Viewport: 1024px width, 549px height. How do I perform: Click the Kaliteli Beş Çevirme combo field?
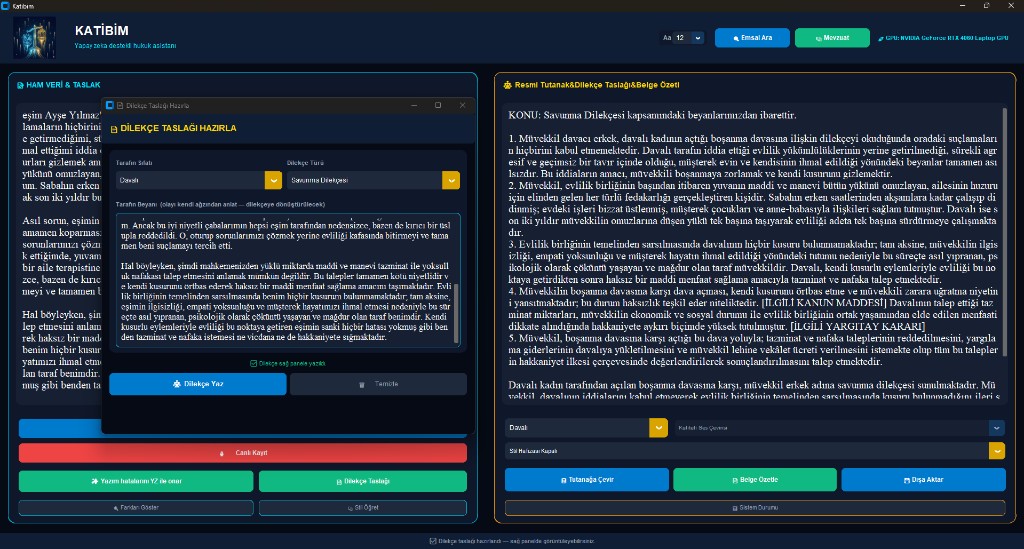point(839,428)
